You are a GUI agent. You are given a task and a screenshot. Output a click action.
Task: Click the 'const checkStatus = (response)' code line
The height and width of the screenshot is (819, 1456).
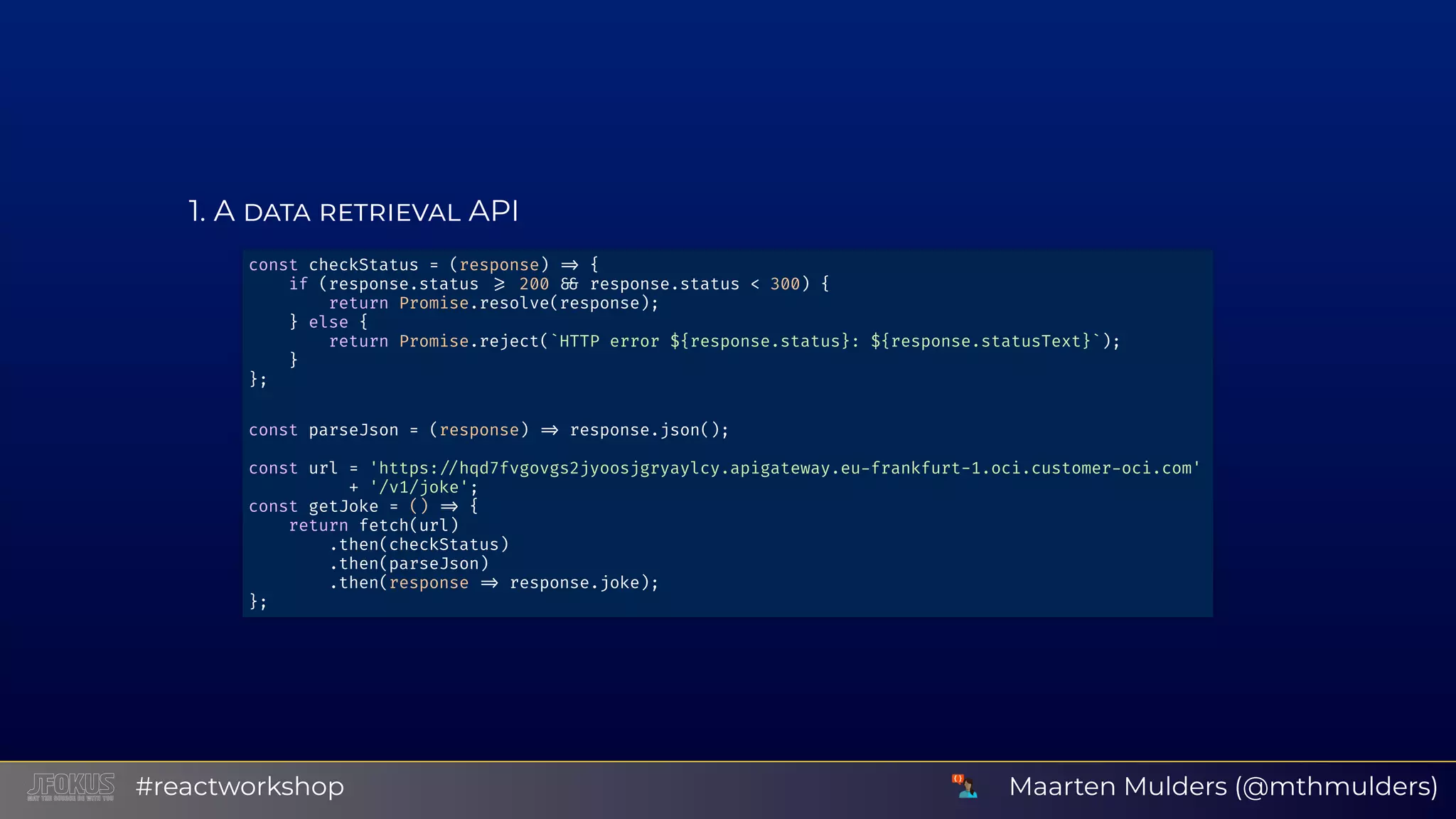(424, 264)
